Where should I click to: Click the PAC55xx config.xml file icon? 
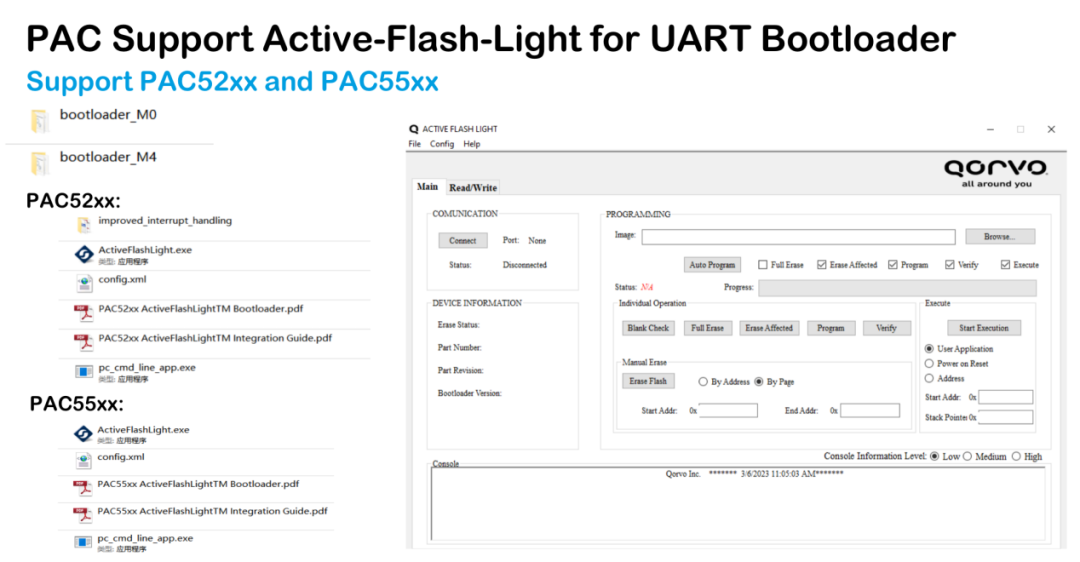[x=83, y=461]
